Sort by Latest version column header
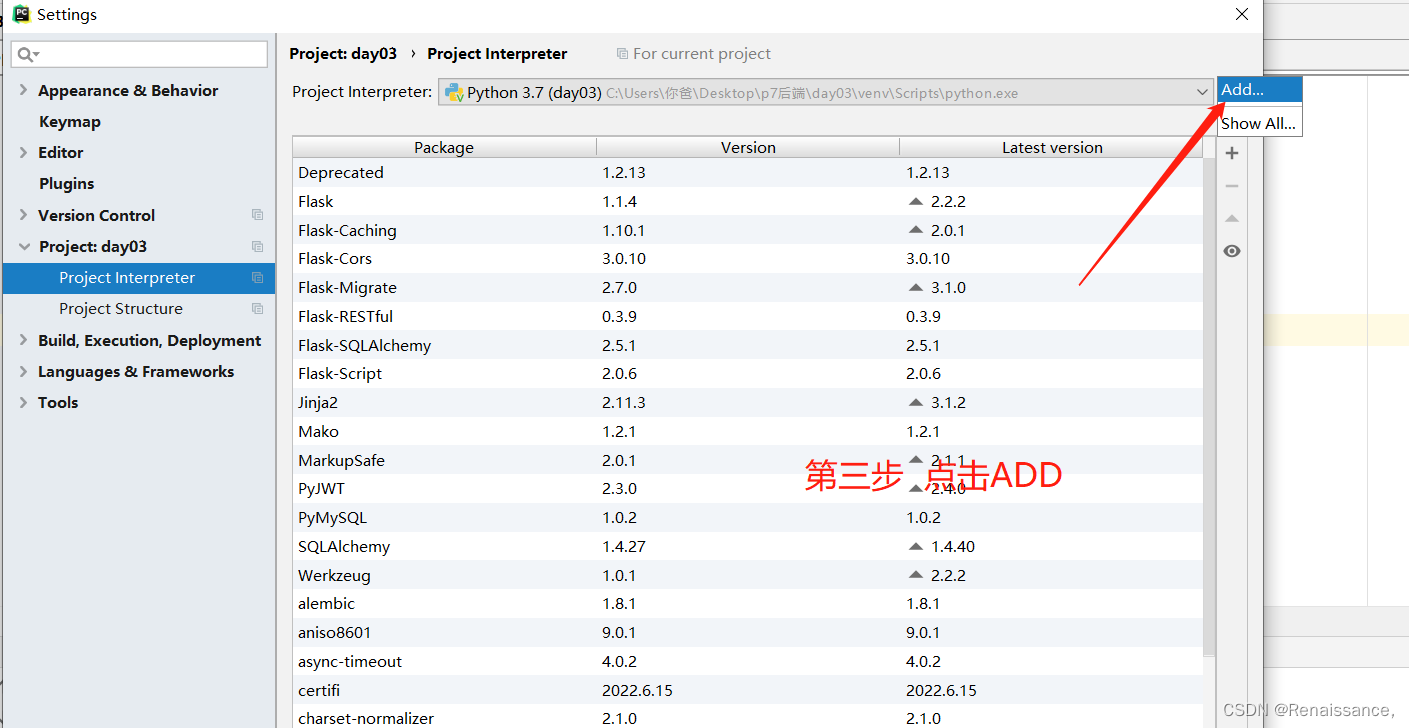Image resolution: width=1409 pixels, height=728 pixels. tap(1052, 147)
